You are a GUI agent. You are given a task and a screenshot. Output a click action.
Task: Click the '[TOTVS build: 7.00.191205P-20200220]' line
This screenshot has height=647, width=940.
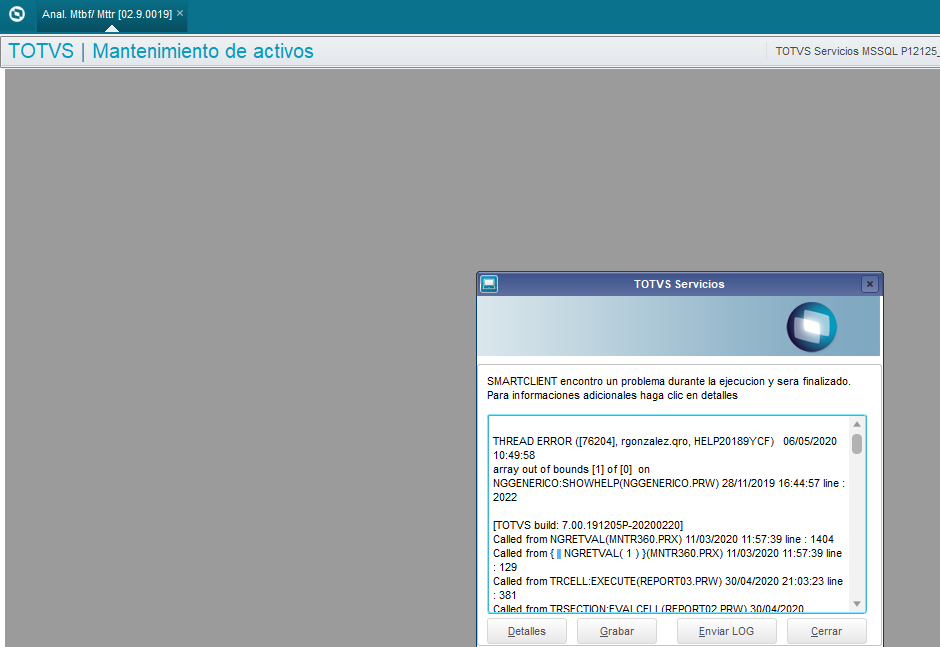588,525
